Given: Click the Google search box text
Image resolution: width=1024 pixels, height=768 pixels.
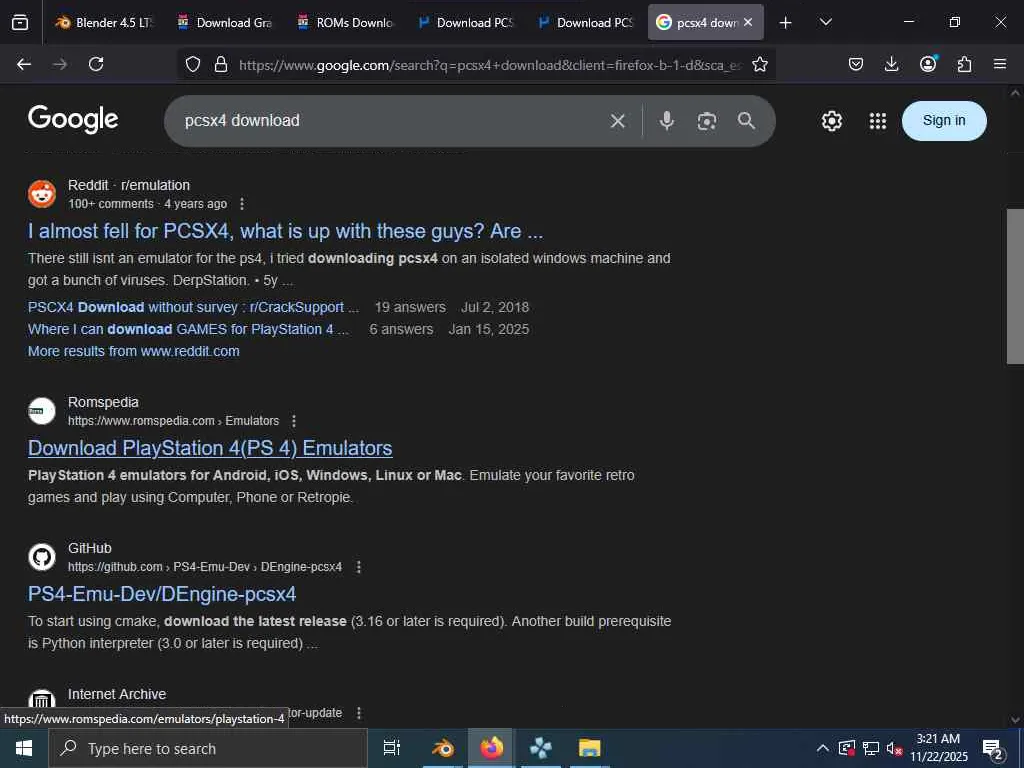Looking at the screenshot, I should point(242,121).
